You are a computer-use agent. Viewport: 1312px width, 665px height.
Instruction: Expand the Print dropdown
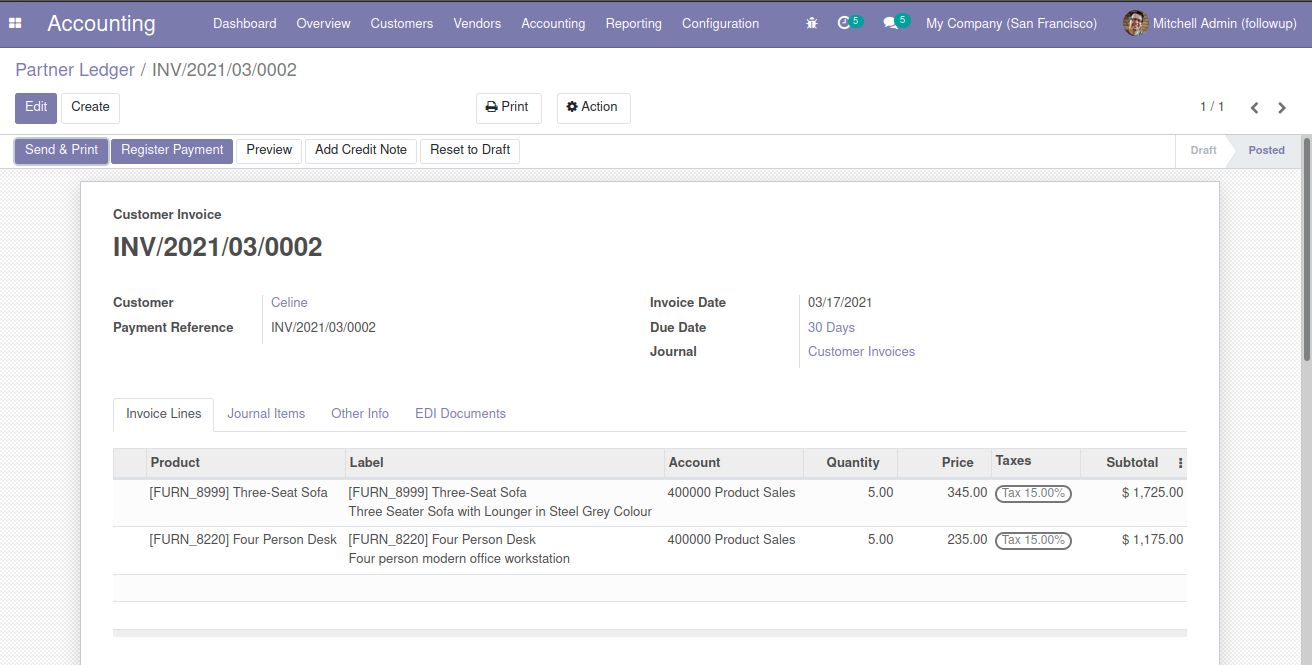[x=508, y=107]
